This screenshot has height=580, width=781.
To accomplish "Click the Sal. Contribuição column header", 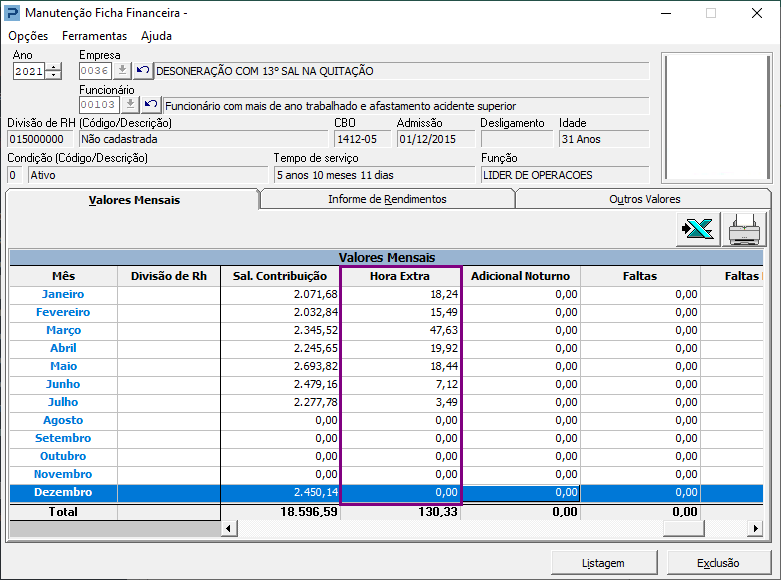I will pyautogui.click(x=280, y=276).
